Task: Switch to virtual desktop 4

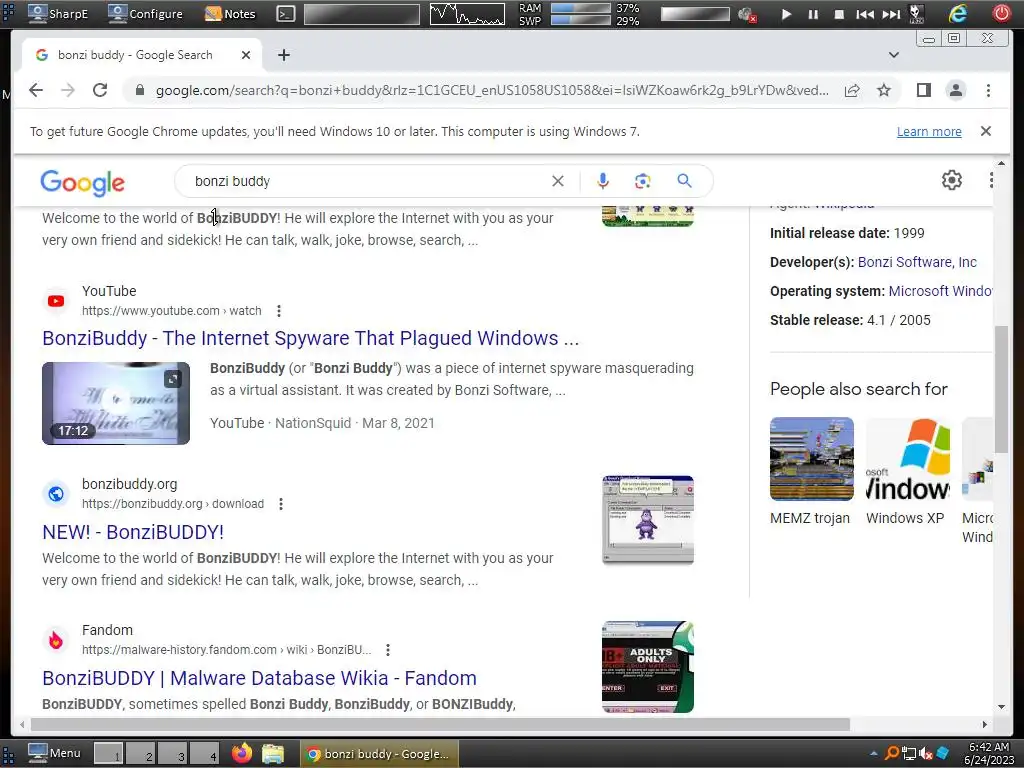Action: point(204,754)
